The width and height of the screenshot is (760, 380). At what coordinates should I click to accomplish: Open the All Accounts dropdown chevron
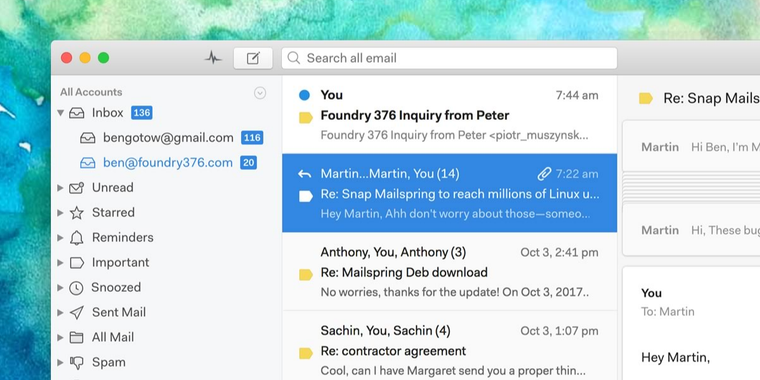point(260,93)
